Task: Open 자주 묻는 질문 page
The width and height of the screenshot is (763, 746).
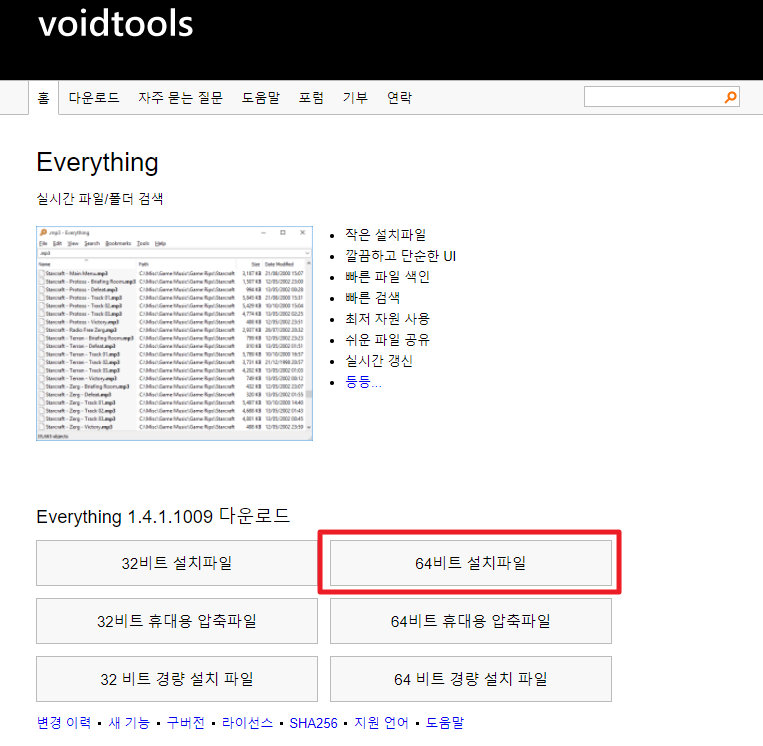Action: pyautogui.click(x=180, y=98)
